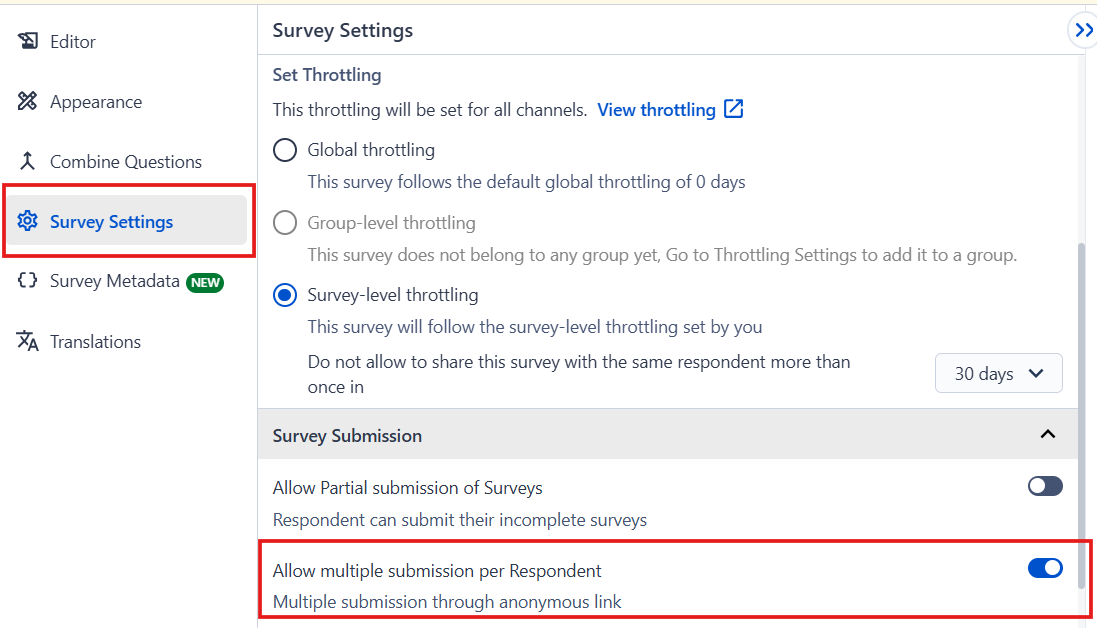The width and height of the screenshot is (1097, 628).
Task: Click the Appearance brush icon
Action: [28, 102]
